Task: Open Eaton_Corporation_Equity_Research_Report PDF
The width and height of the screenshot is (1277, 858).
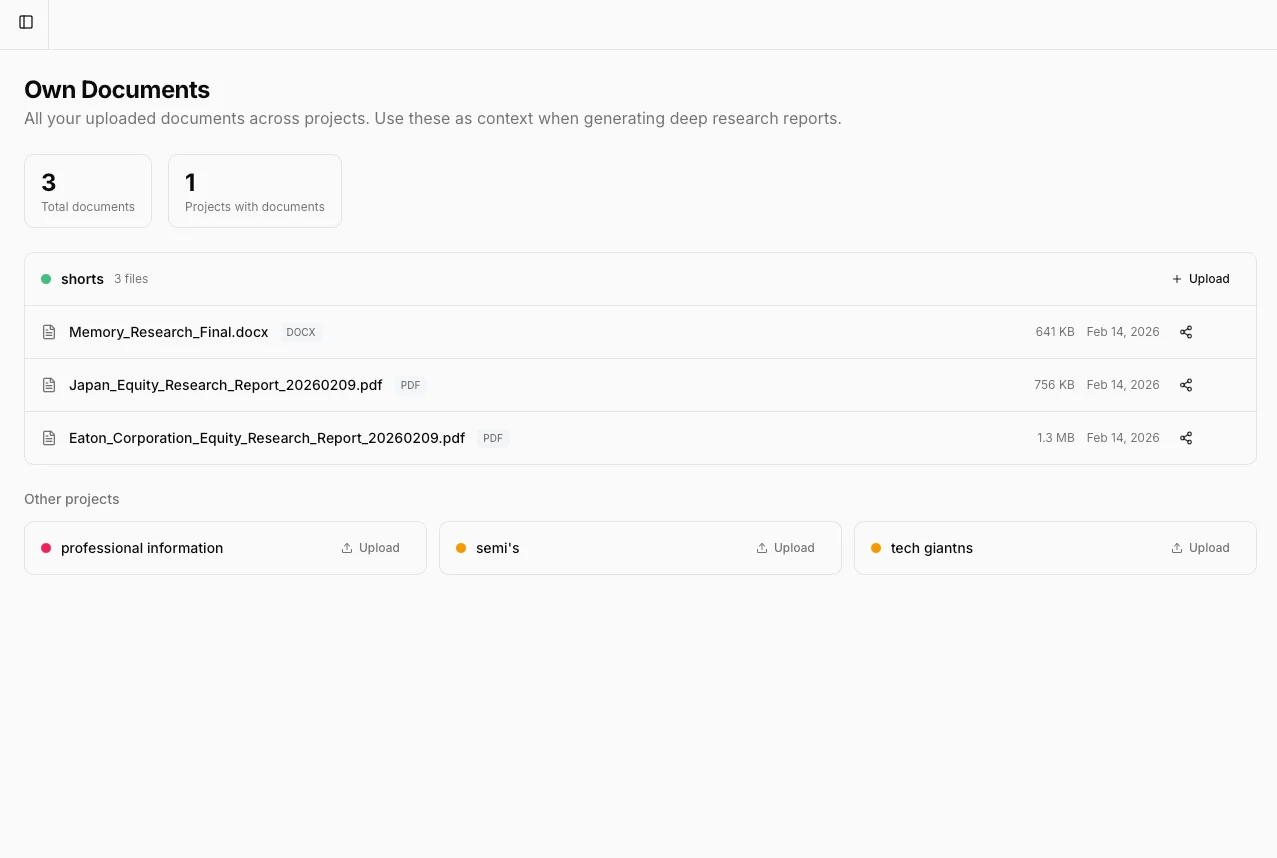Action: point(266,438)
